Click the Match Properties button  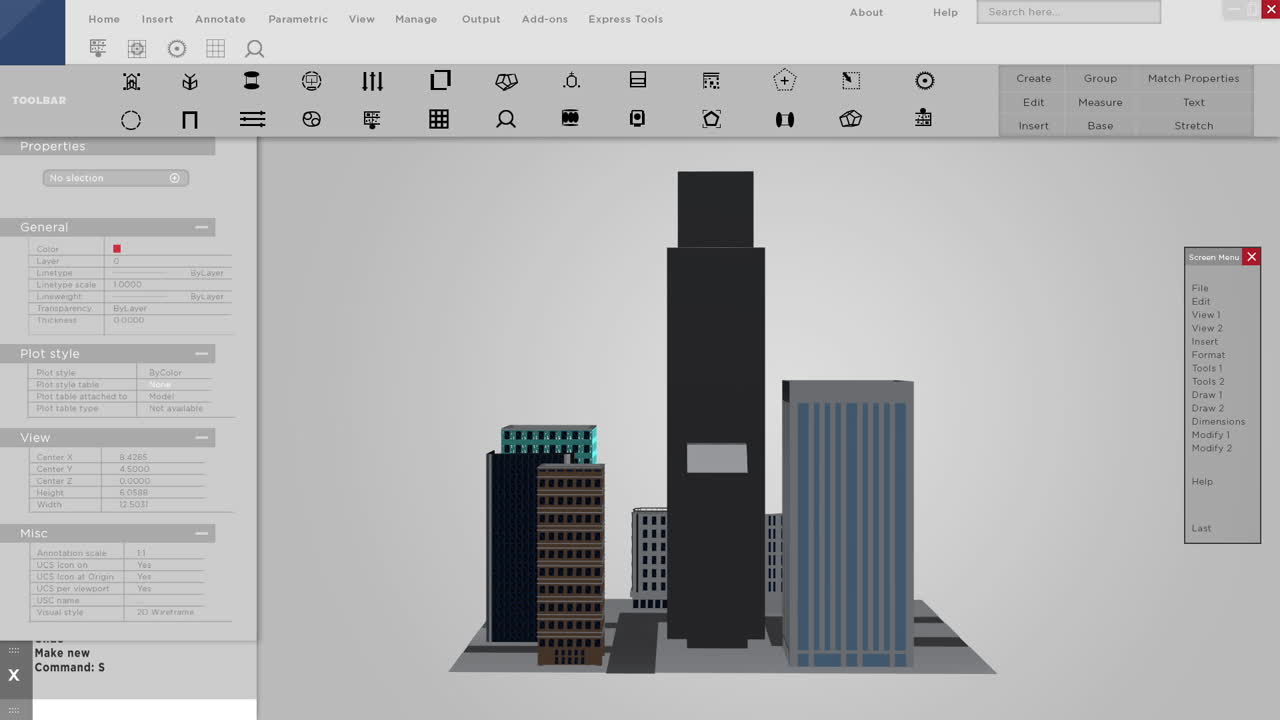1193,78
